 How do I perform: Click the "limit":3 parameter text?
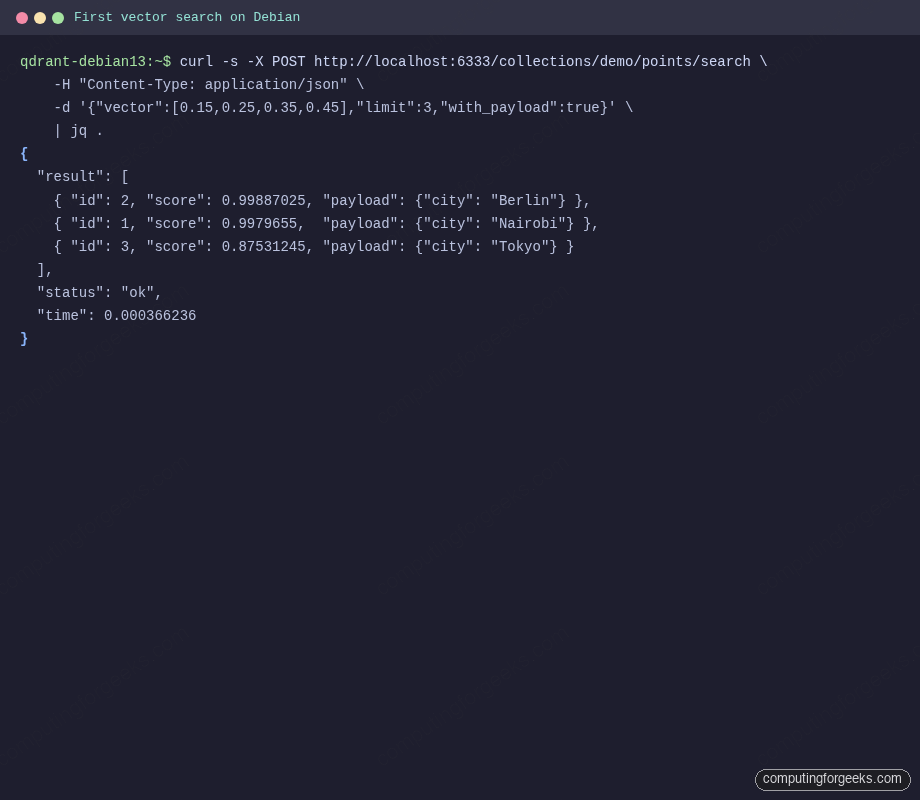394,107
